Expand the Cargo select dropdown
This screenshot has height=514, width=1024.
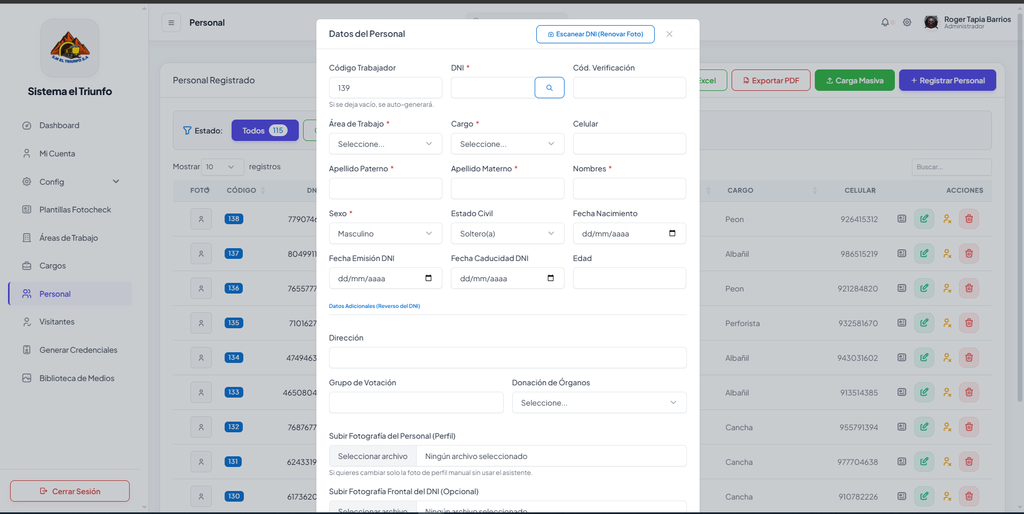pyautogui.click(x=507, y=144)
